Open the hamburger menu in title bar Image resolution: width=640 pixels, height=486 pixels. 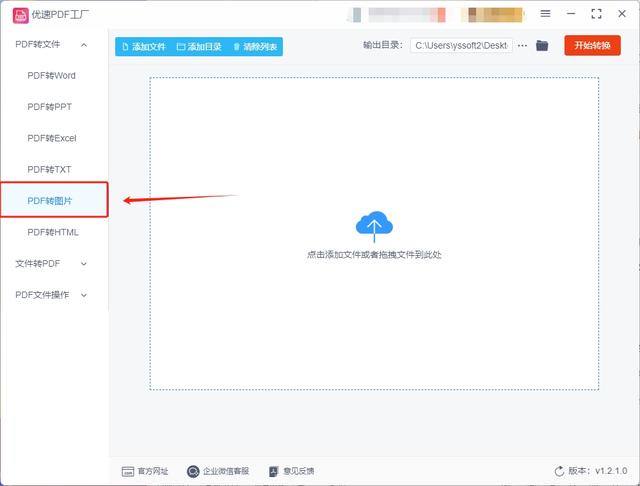coord(545,14)
